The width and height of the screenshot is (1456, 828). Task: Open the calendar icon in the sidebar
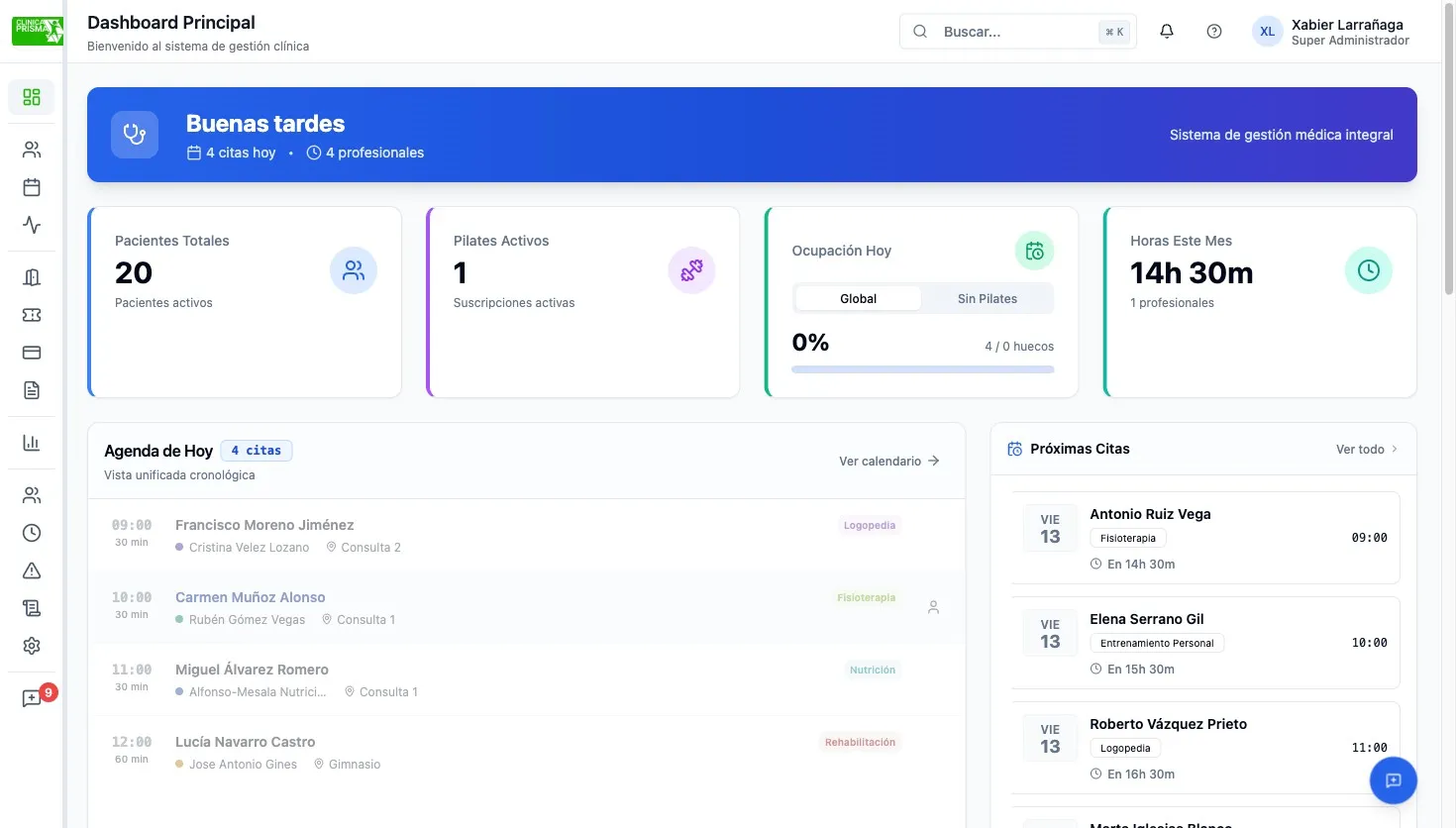point(32,187)
